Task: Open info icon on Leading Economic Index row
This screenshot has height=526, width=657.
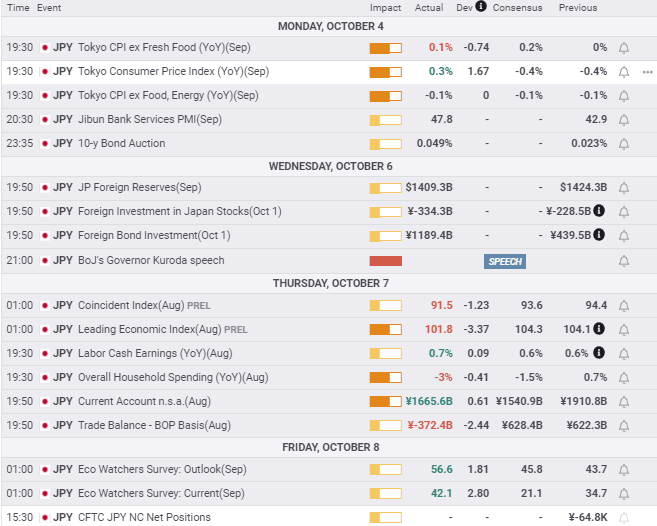Action: point(598,328)
